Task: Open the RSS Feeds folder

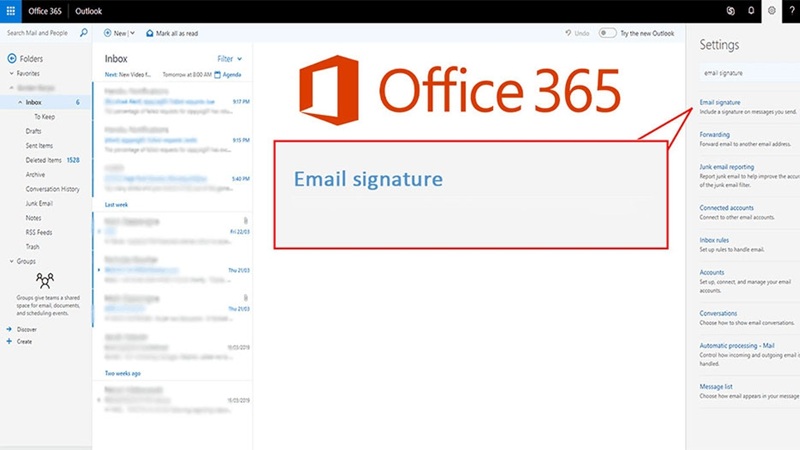Action: (x=39, y=232)
